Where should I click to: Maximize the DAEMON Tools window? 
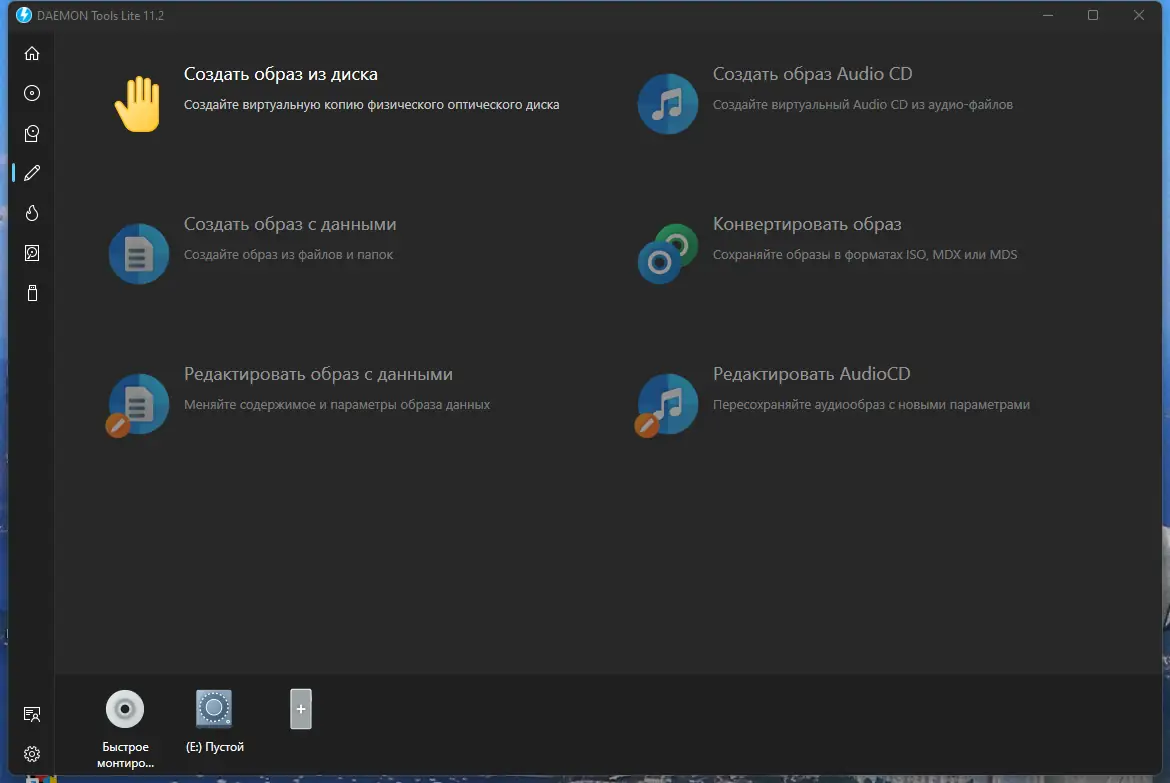point(1093,15)
